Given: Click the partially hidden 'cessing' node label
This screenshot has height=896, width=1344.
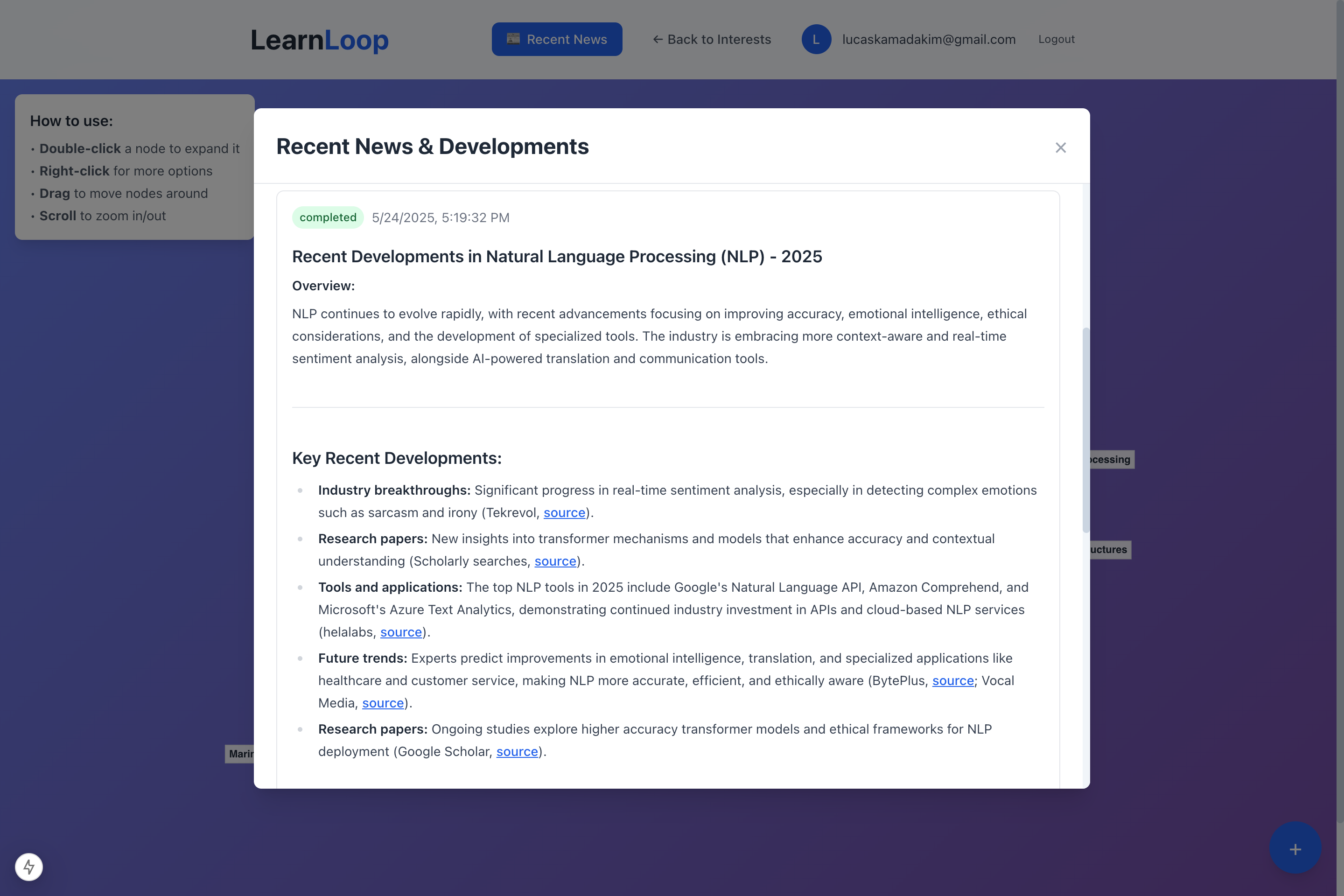Looking at the screenshot, I should [1112, 459].
